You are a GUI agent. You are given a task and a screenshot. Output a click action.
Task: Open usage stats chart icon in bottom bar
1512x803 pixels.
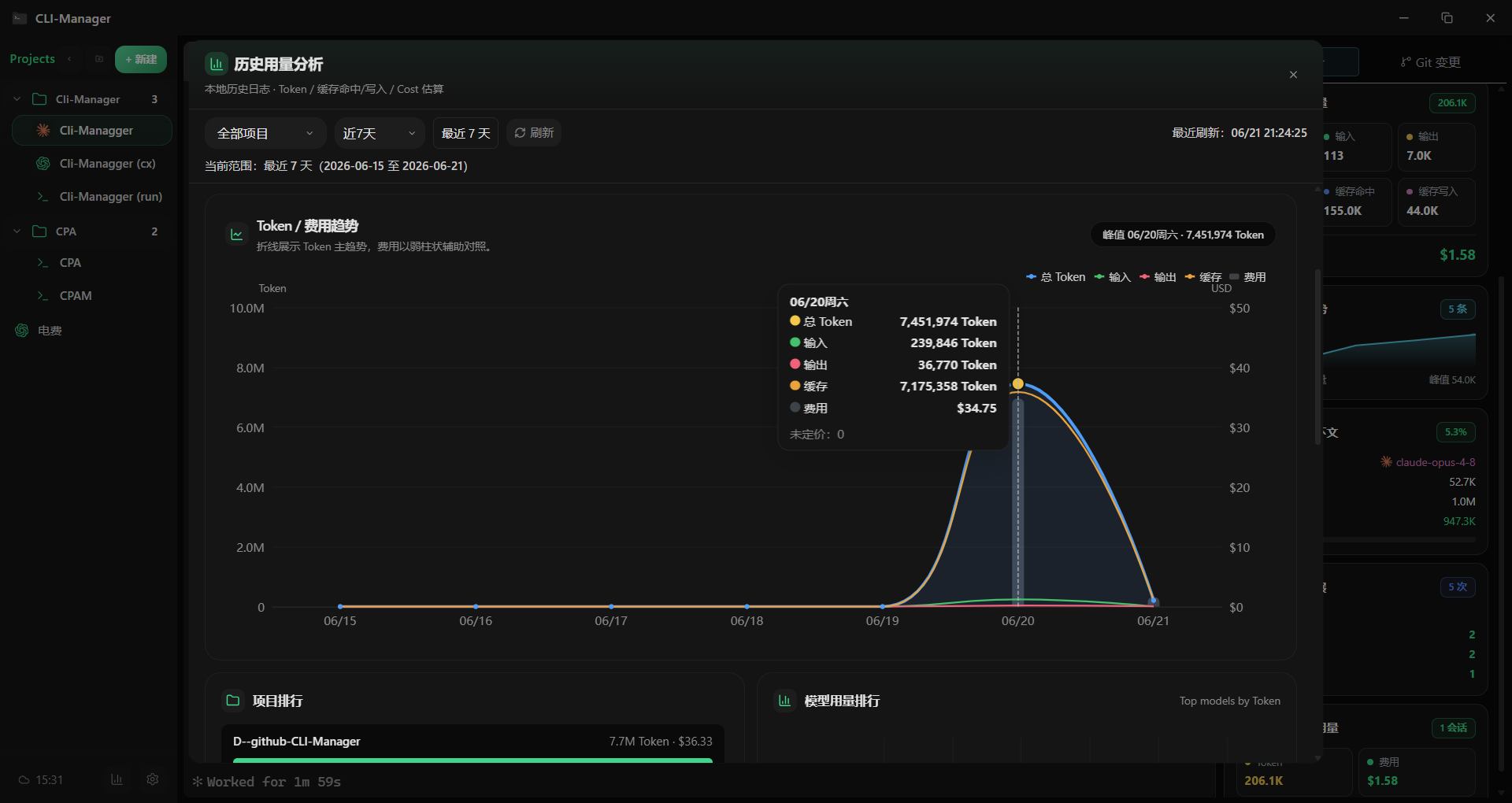coord(117,779)
